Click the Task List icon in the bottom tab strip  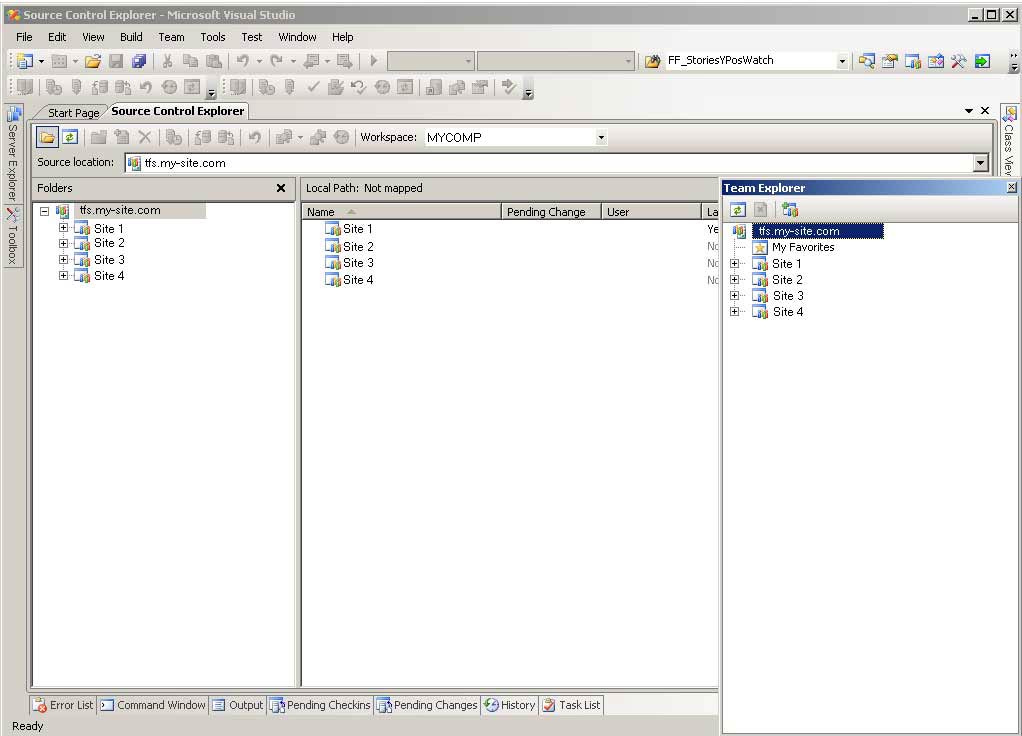[x=549, y=705]
